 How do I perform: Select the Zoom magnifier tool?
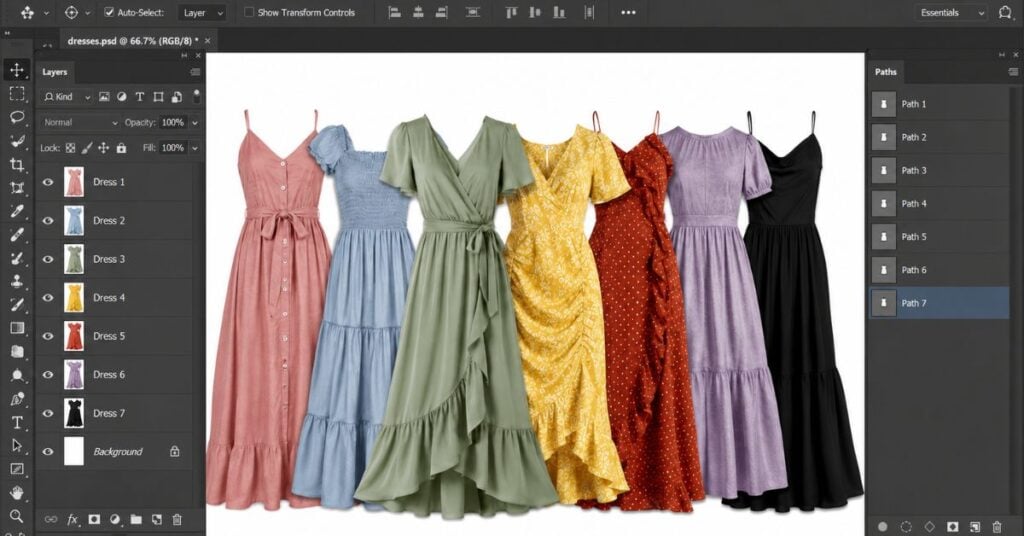(x=17, y=516)
